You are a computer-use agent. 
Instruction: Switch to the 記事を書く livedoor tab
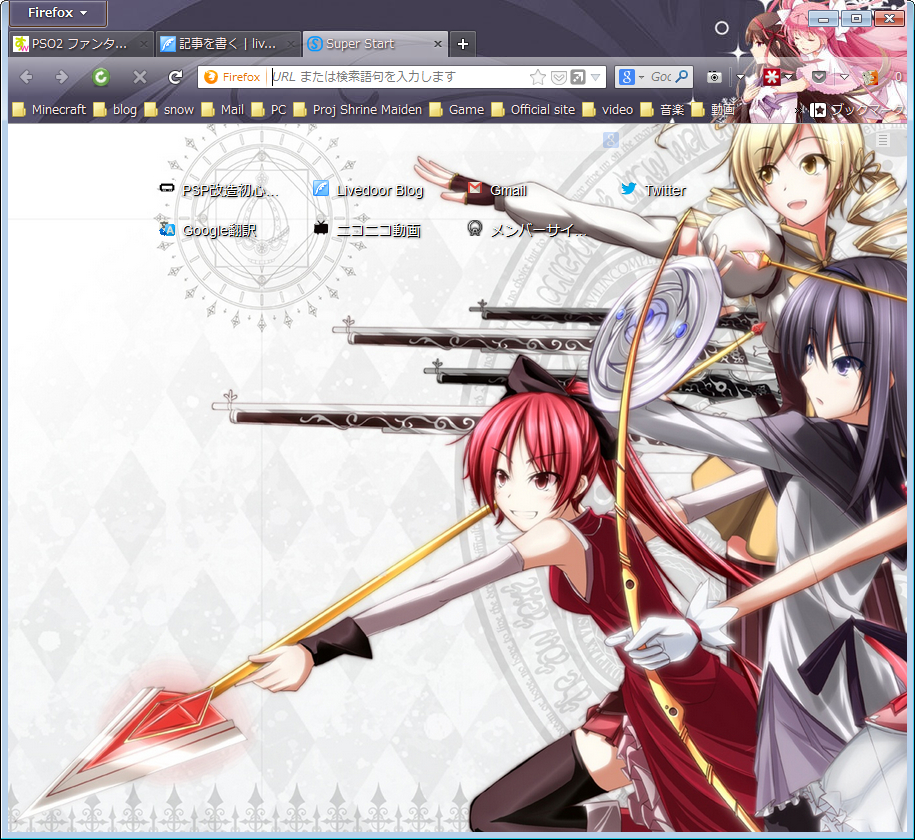pyautogui.click(x=228, y=44)
